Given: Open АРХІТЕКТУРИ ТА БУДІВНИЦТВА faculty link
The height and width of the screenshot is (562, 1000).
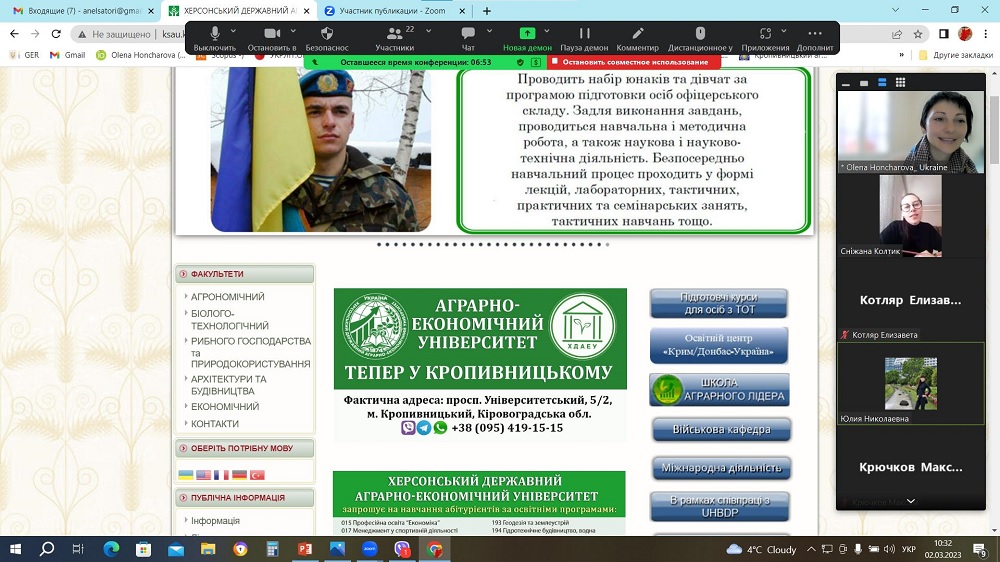Looking at the screenshot, I should 229,385.
